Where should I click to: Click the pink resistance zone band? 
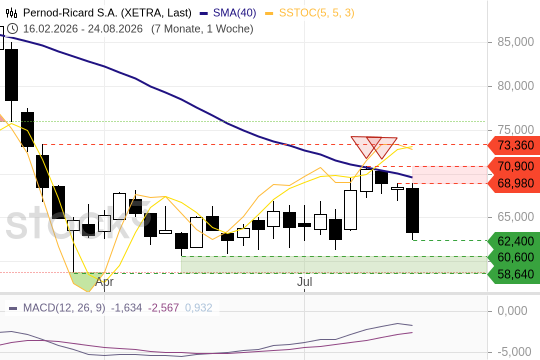pos(450,175)
